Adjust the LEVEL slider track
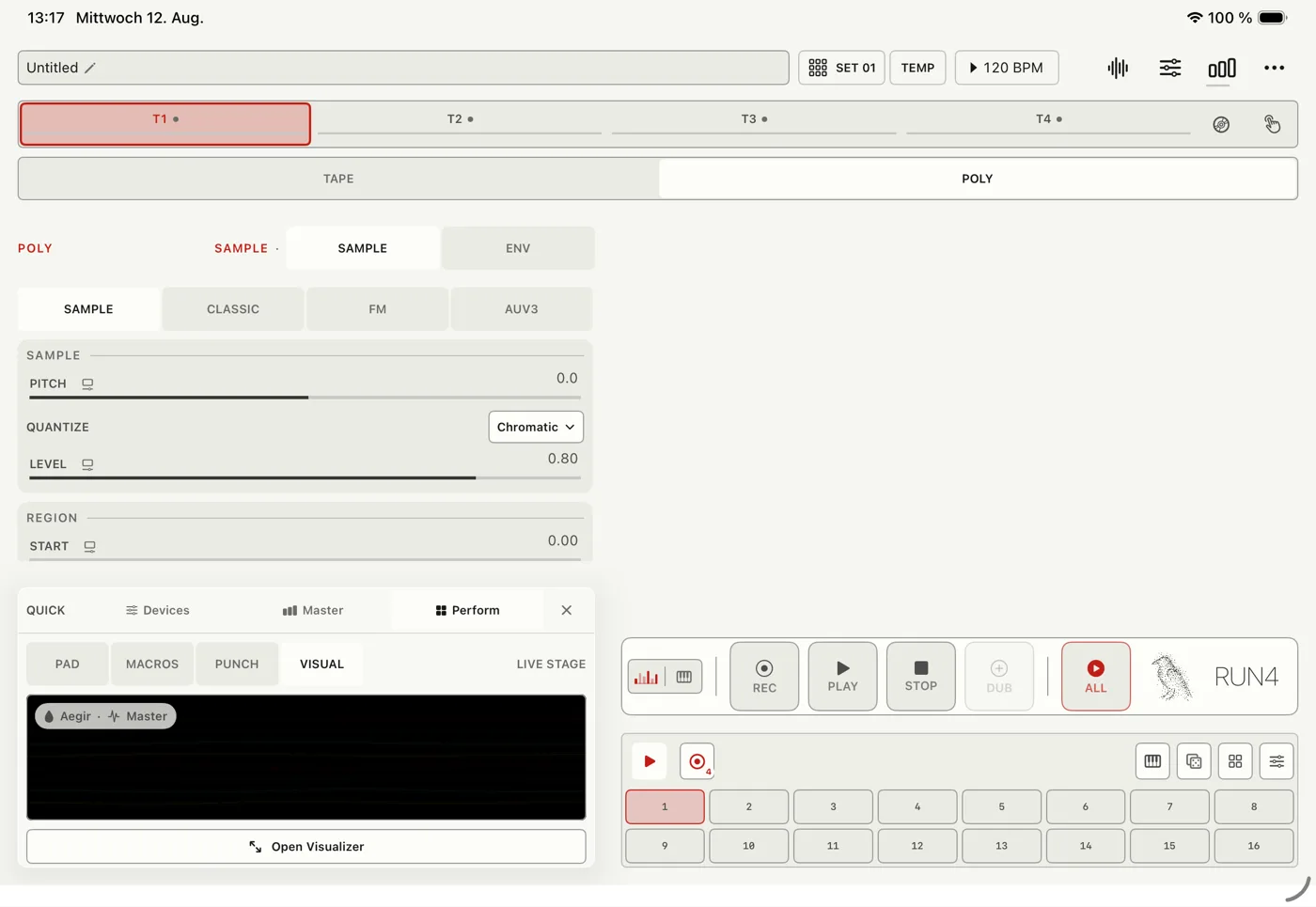Image resolution: width=1316 pixels, height=907 pixels. pyautogui.click(x=305, y=477)
